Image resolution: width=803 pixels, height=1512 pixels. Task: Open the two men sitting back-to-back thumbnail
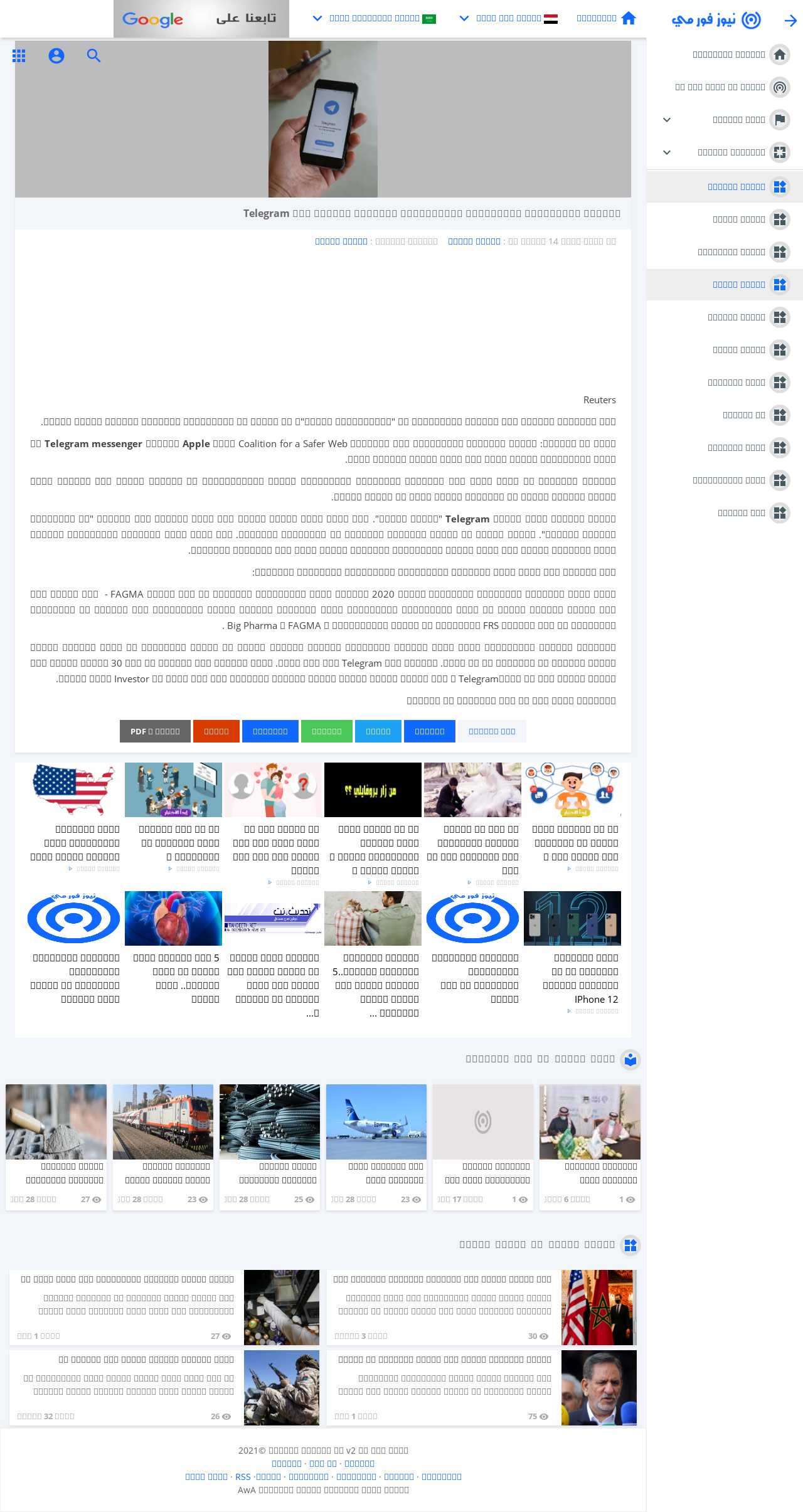[x=373, y=918]
